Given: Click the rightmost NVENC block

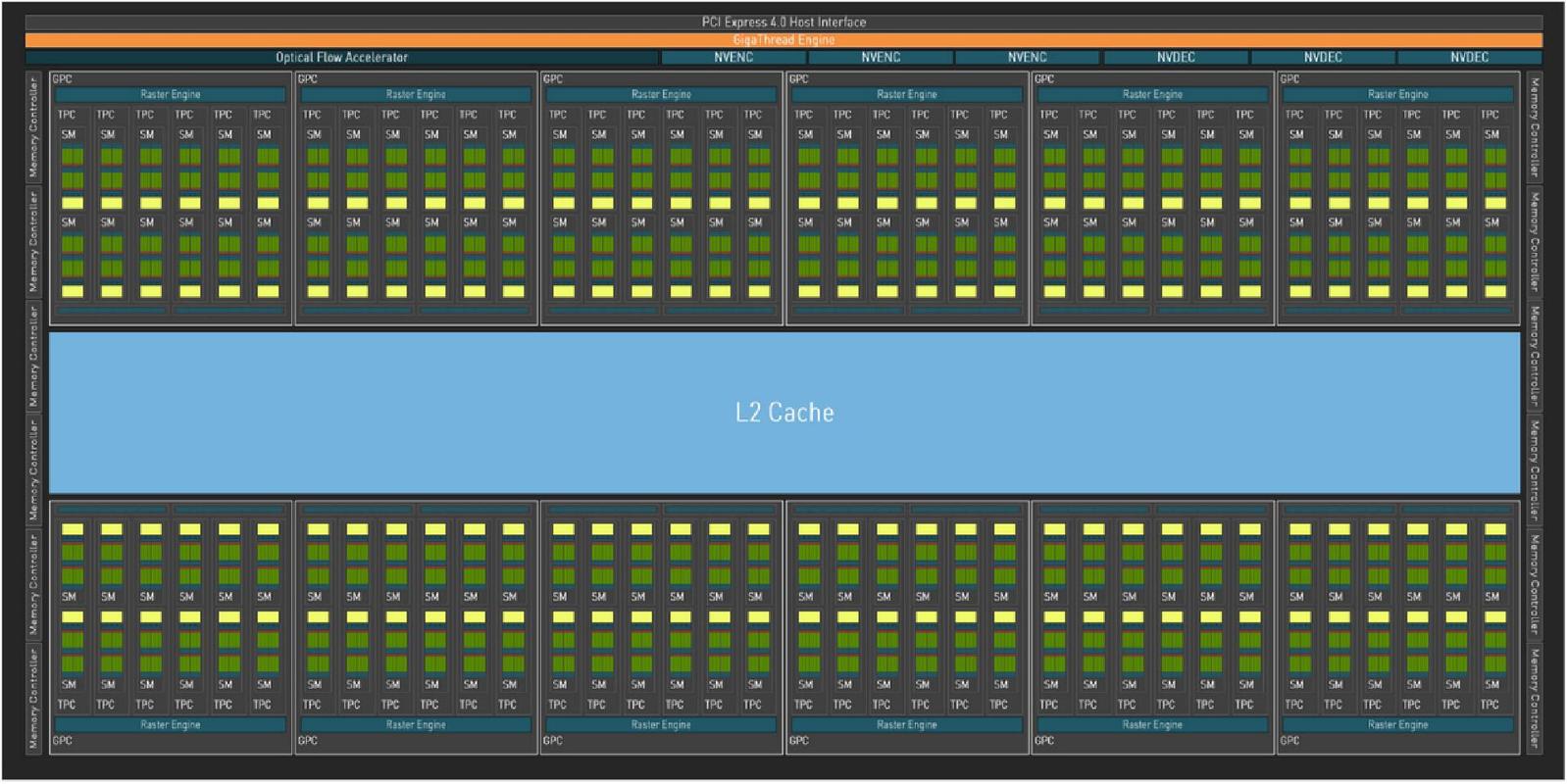Looking at the screenshot, I should pyautogui.click(x=1027, y=58).
